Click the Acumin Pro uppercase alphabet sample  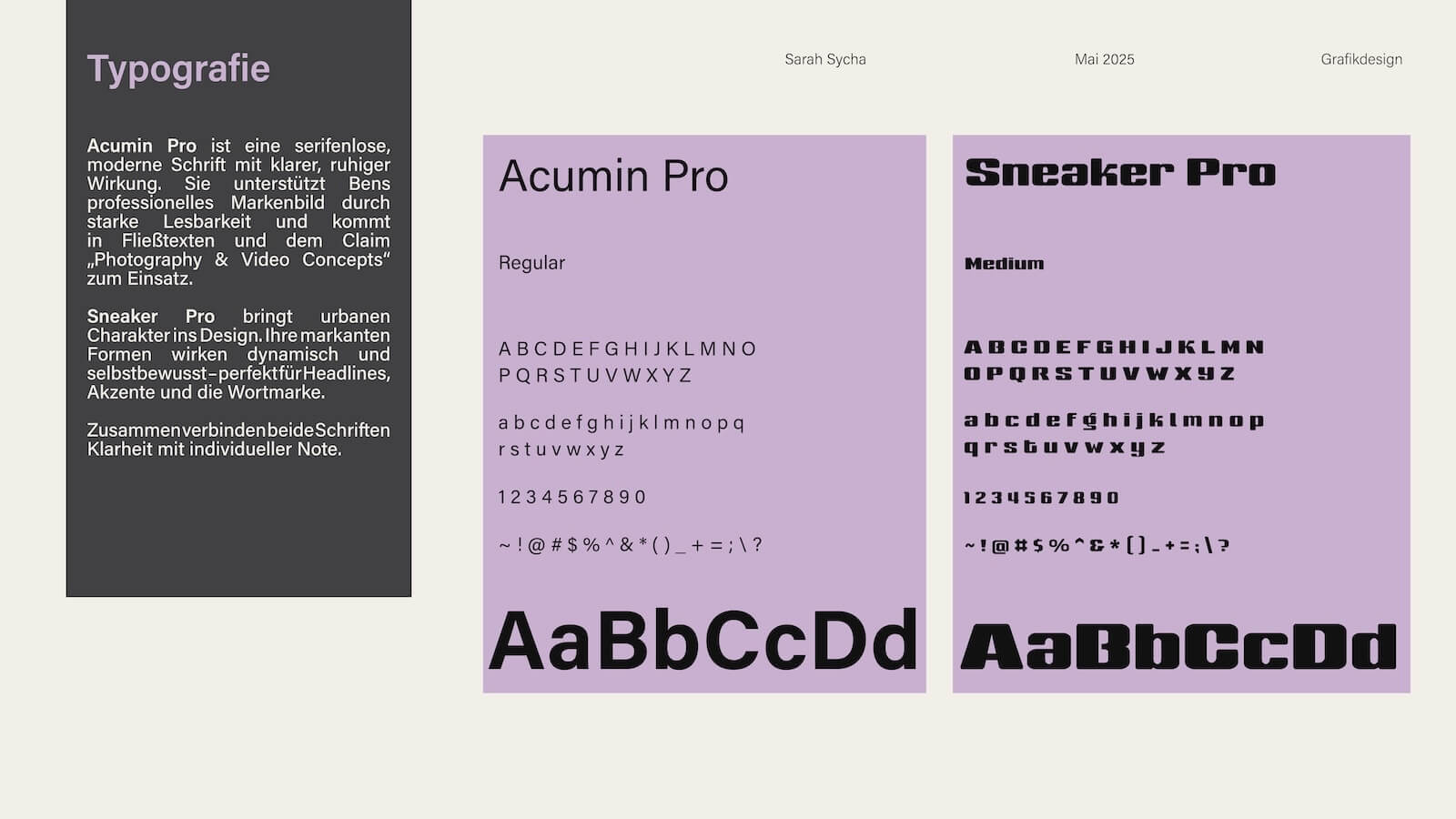tap(627, 361)
